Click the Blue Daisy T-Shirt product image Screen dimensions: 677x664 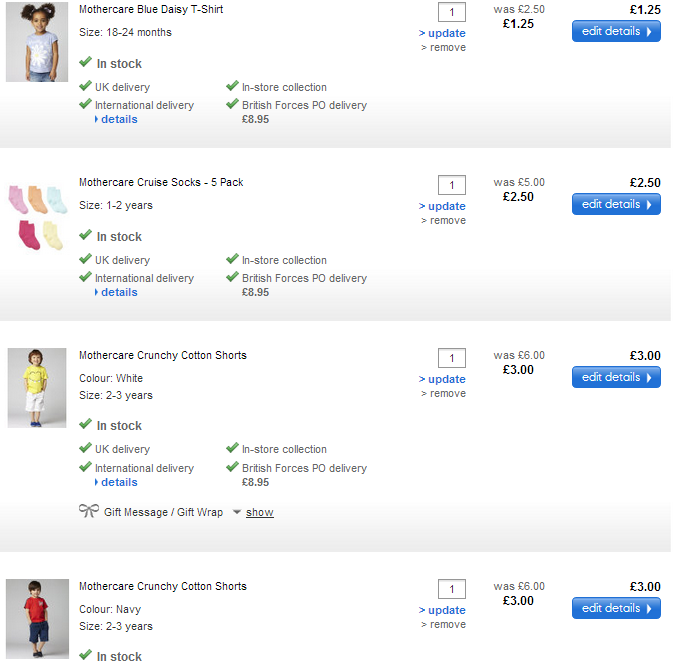tap(37, 43)
